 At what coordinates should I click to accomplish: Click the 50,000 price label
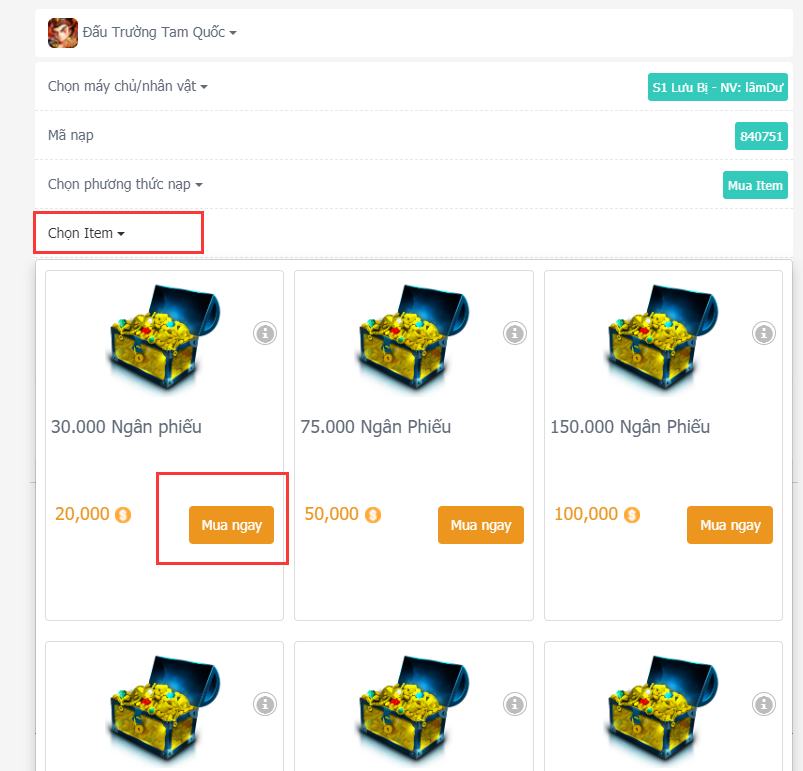(331, 514)
